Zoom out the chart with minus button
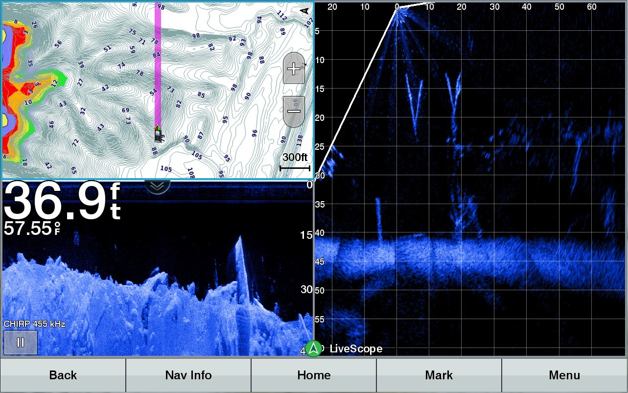Screen dimensions: 628x393 [294, 112]
